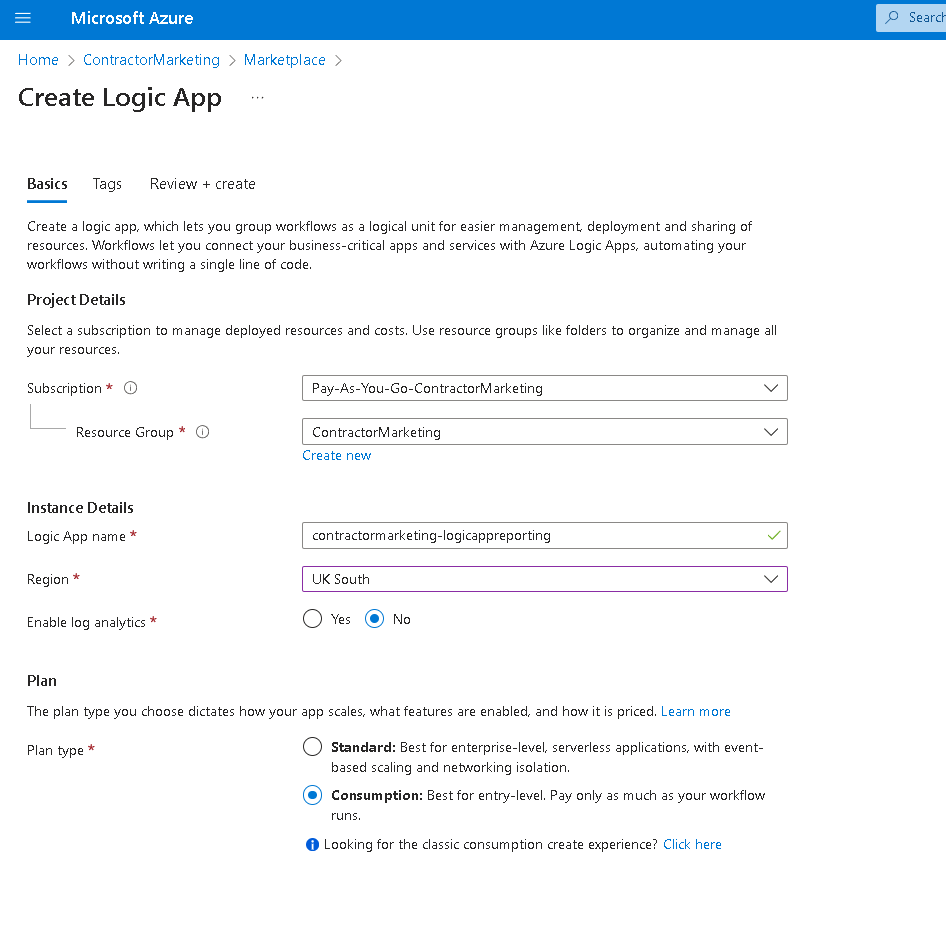Screen dimensions: 946x930
Task: Click the Plan section heading
Action: 42,681
